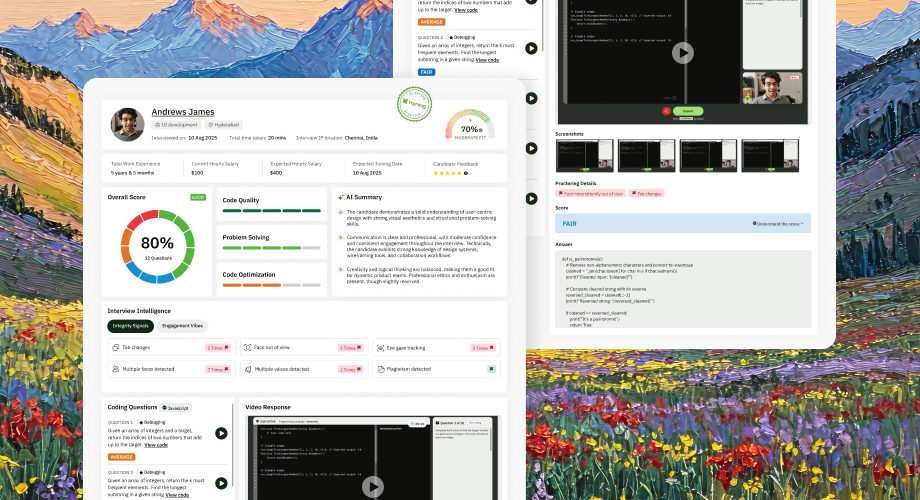Open the second screenshot thumbnail
Image resolution: width=920 pixels, height=500 pixels.
(646, 156)
